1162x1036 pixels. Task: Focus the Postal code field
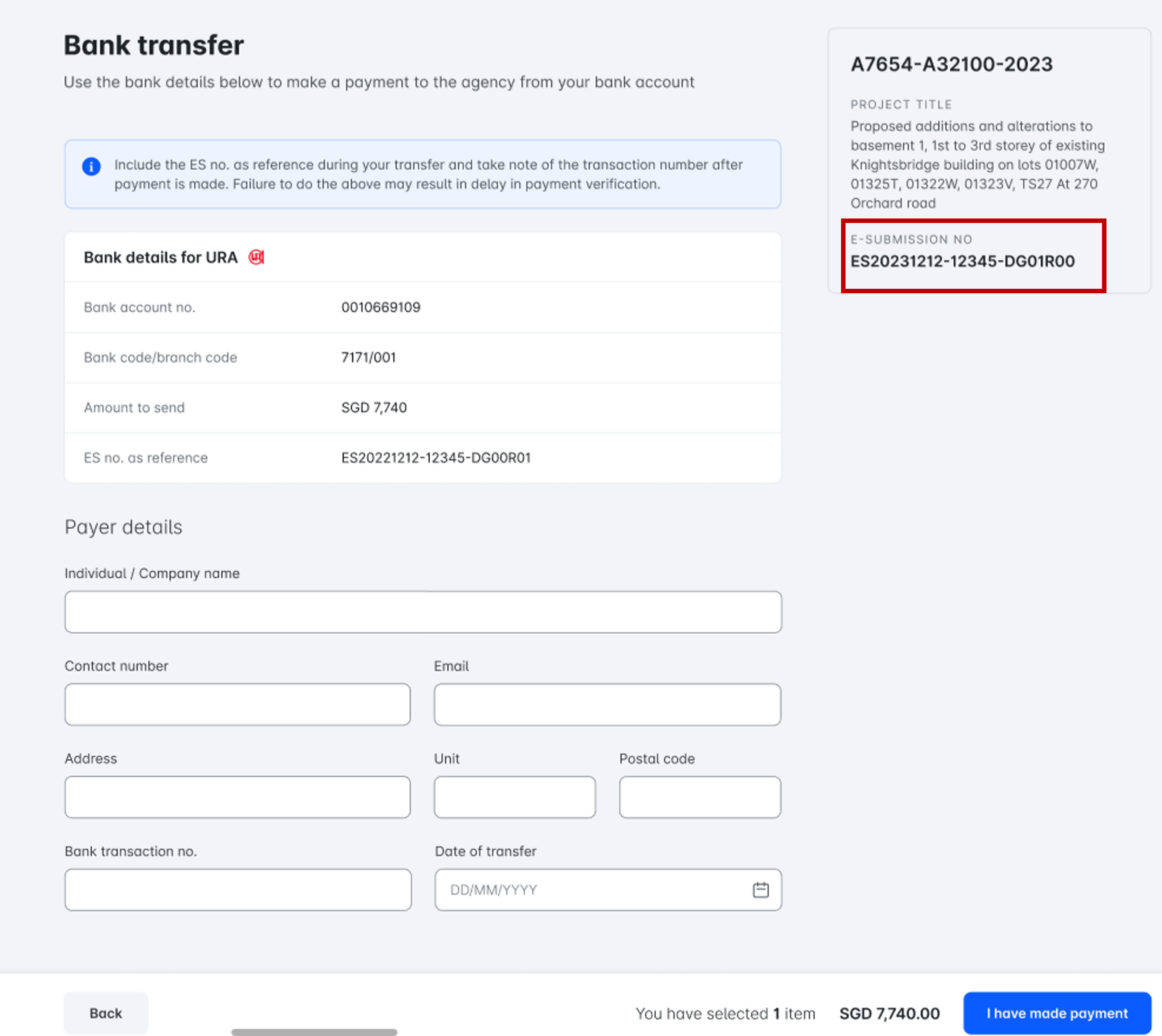(699, 797)
